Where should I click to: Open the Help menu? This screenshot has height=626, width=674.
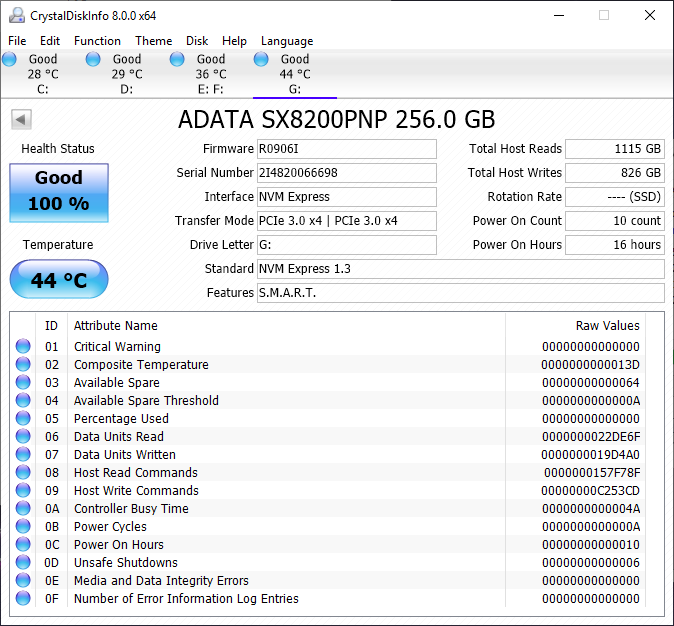click(234, 41)
